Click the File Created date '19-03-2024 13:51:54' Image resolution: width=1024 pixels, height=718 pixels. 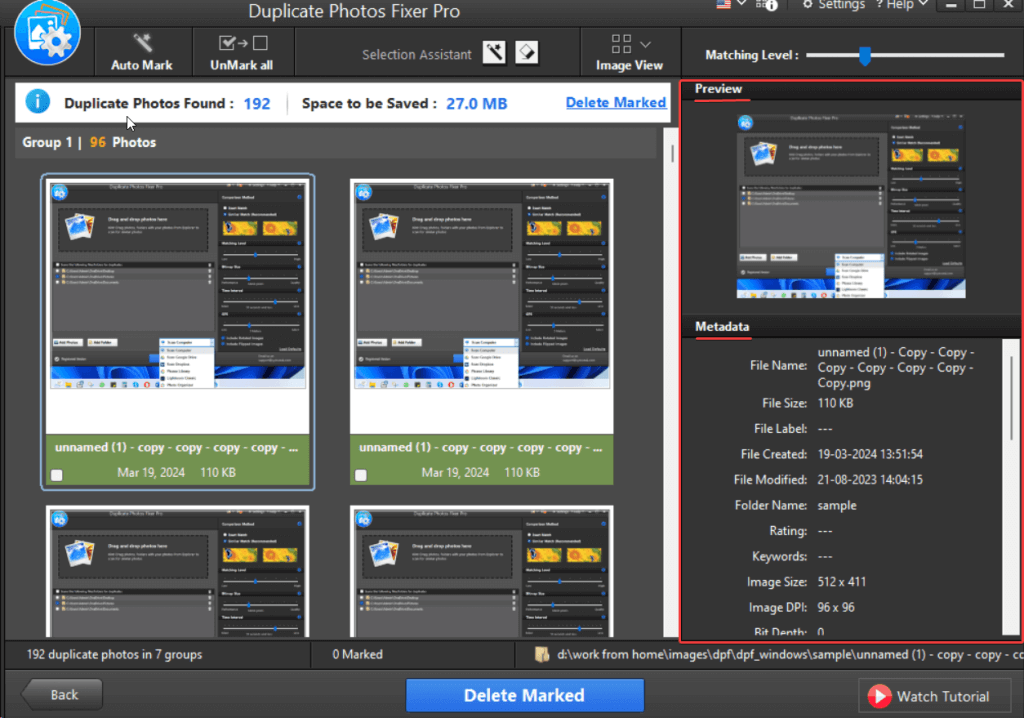click(870, 454)
